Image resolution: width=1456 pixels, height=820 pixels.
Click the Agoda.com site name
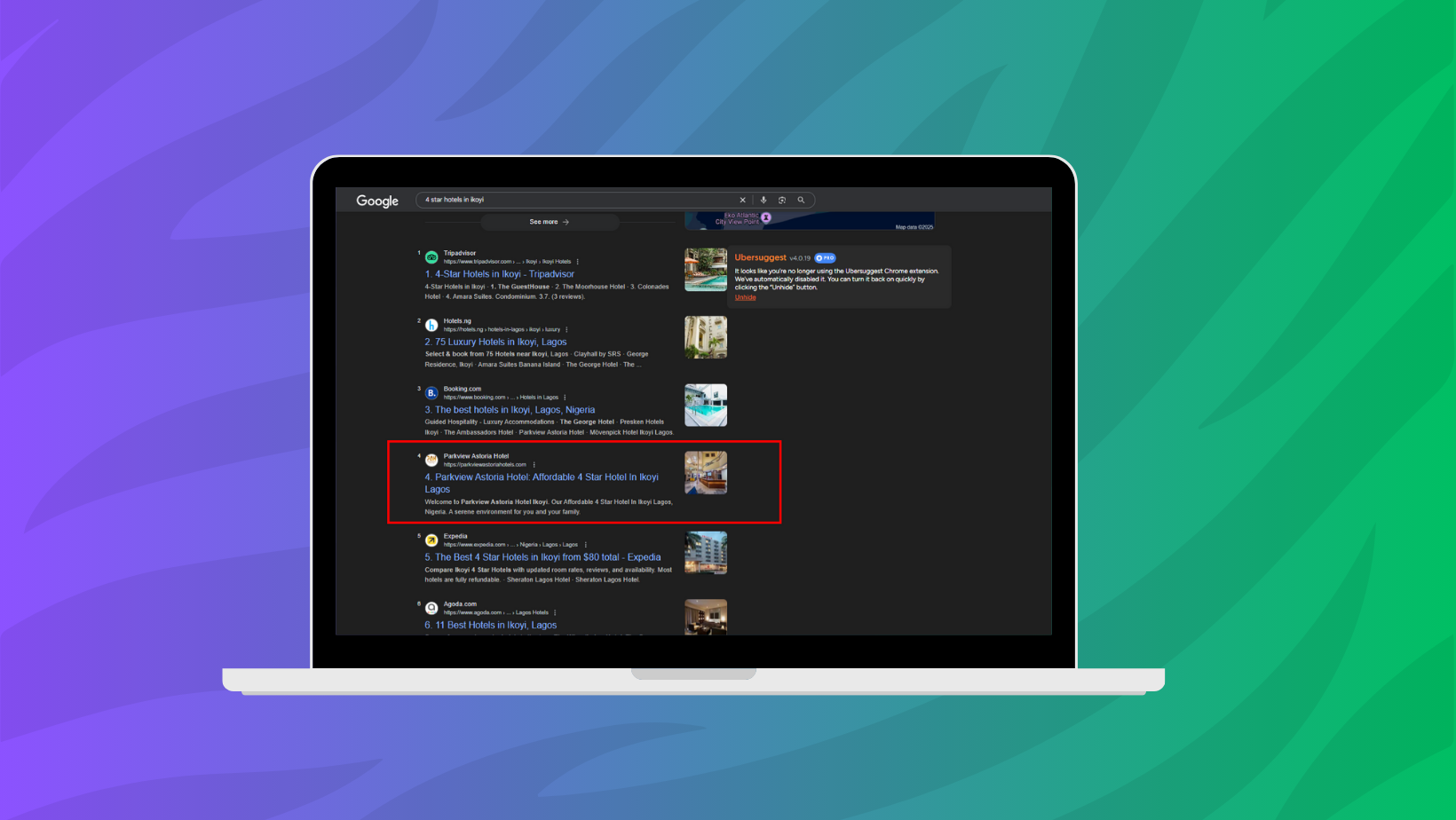tap(460, 604)
